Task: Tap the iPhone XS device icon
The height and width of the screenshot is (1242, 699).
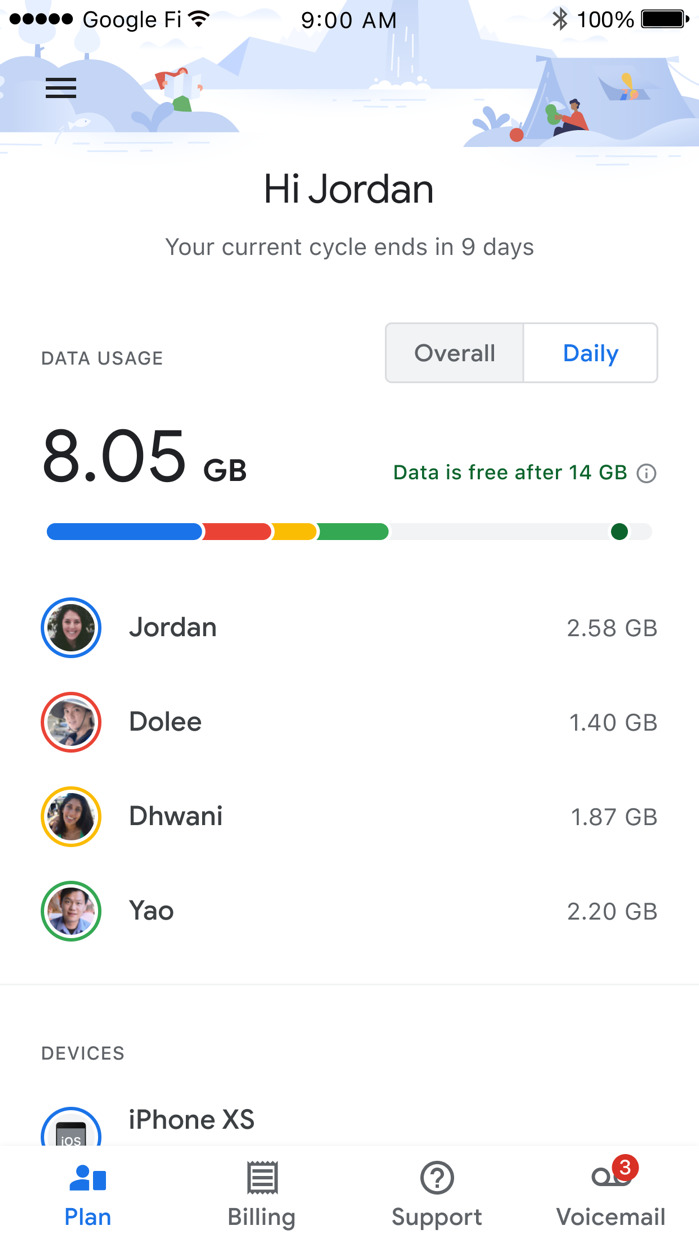Action: (71, 1130)
